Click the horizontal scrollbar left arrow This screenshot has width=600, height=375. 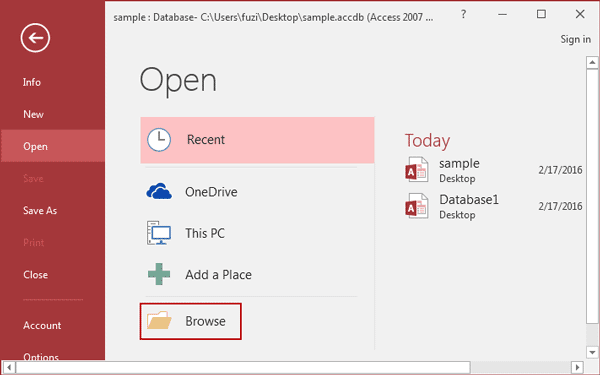coord(9,368)
